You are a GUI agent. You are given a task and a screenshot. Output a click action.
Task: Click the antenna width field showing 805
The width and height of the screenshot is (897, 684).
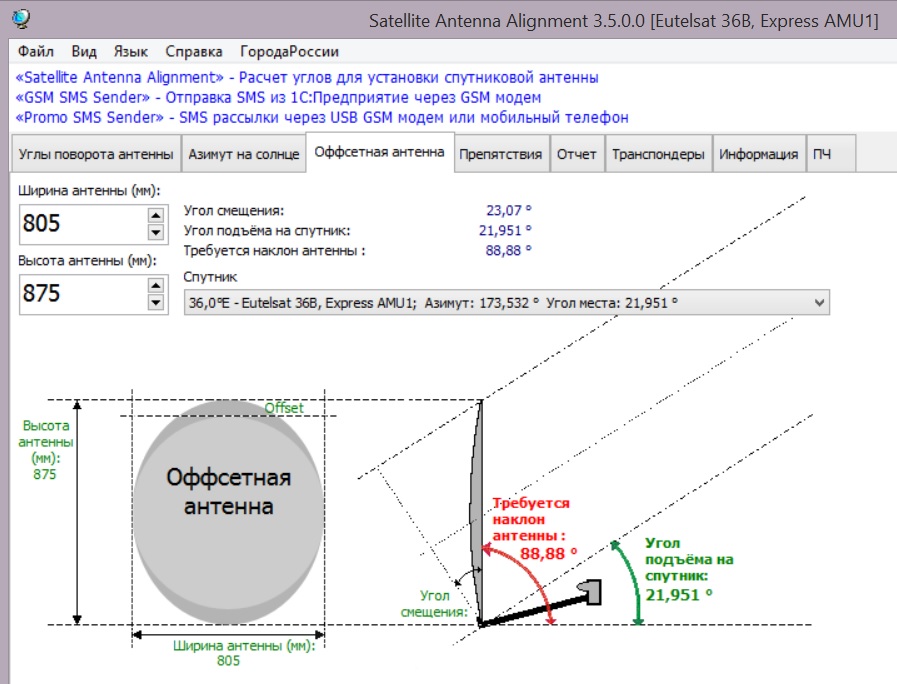click(80, 223)
